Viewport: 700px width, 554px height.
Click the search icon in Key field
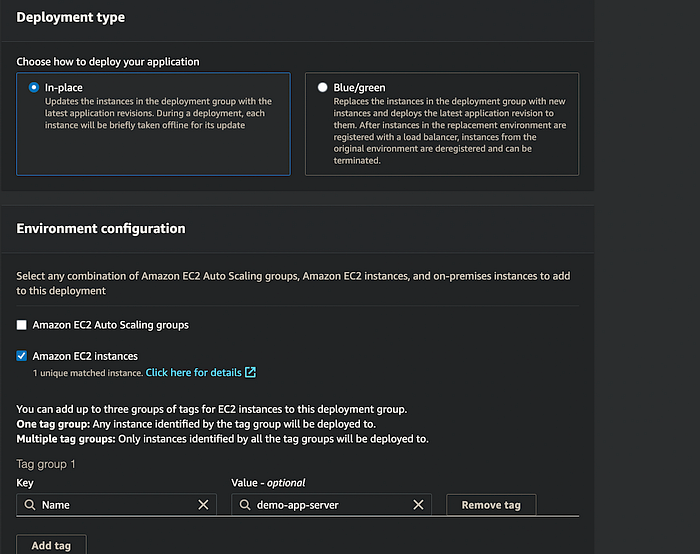point(29,505)
